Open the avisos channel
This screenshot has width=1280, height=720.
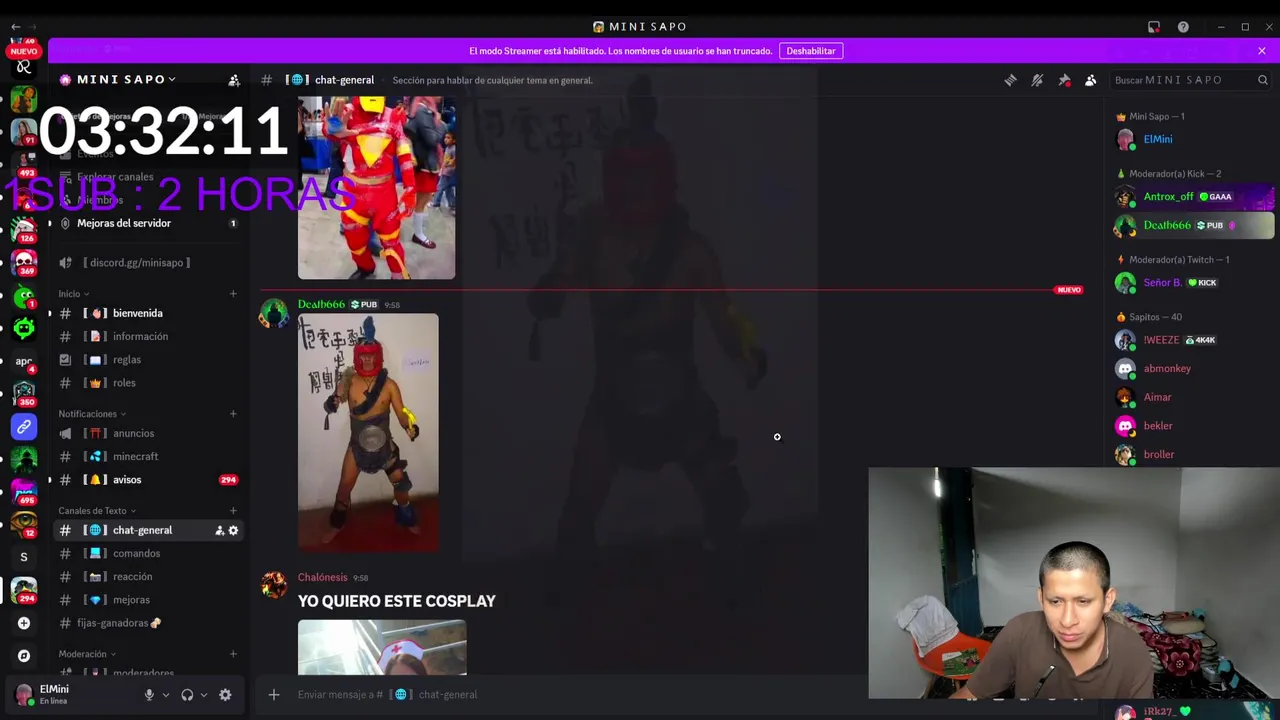point(127,479)
